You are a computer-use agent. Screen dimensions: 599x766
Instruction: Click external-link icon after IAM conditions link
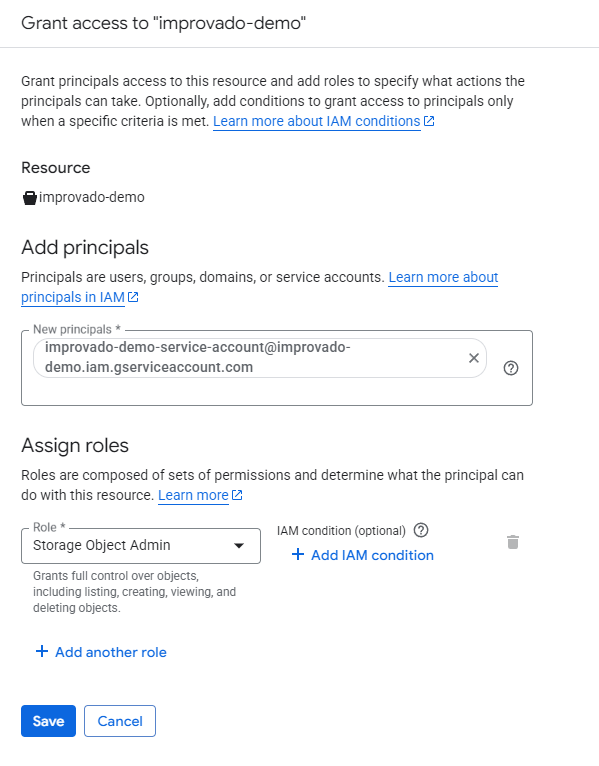click(x=429, y=121)
